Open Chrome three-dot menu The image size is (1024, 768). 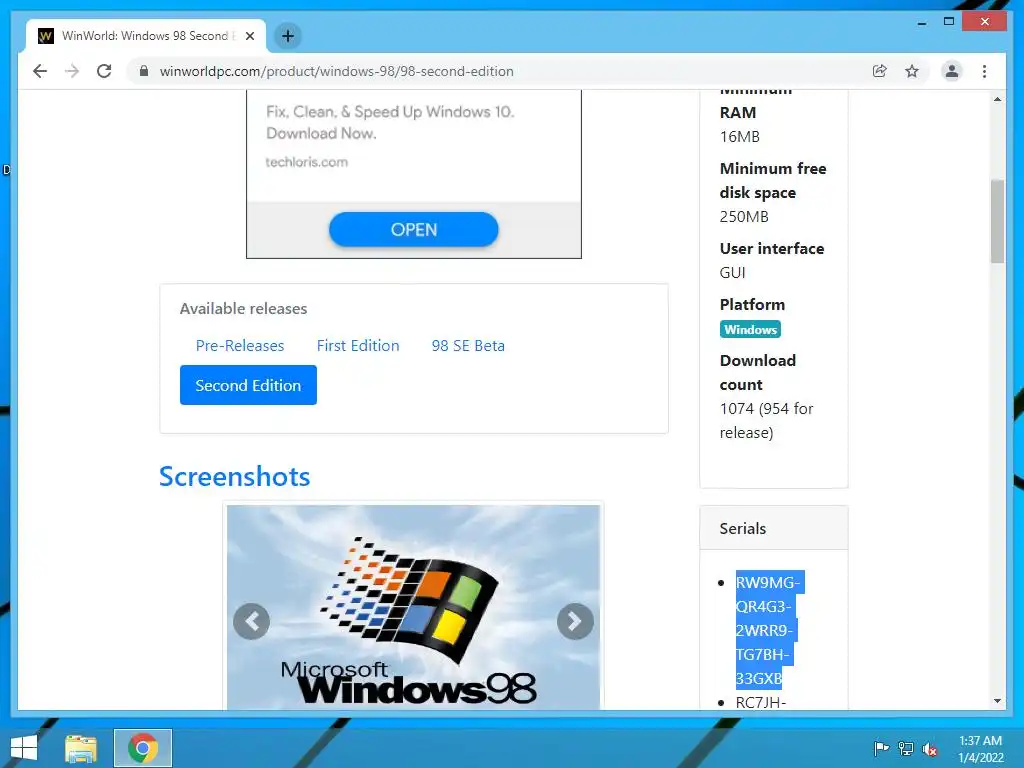pos(984,71)
